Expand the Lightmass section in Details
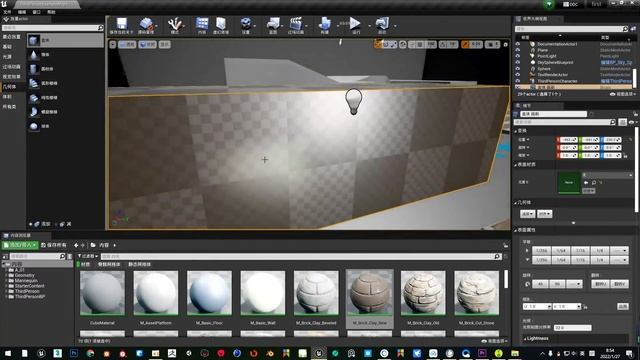640x360 pixels. (525, 338)
